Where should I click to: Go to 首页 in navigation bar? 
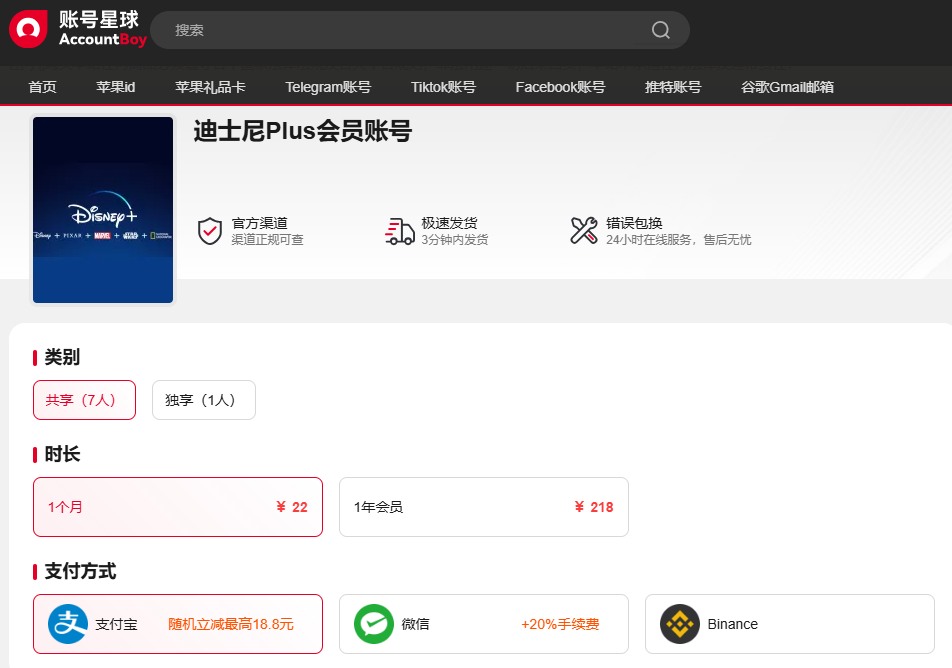pyautogui.click(x=42, y=87)
